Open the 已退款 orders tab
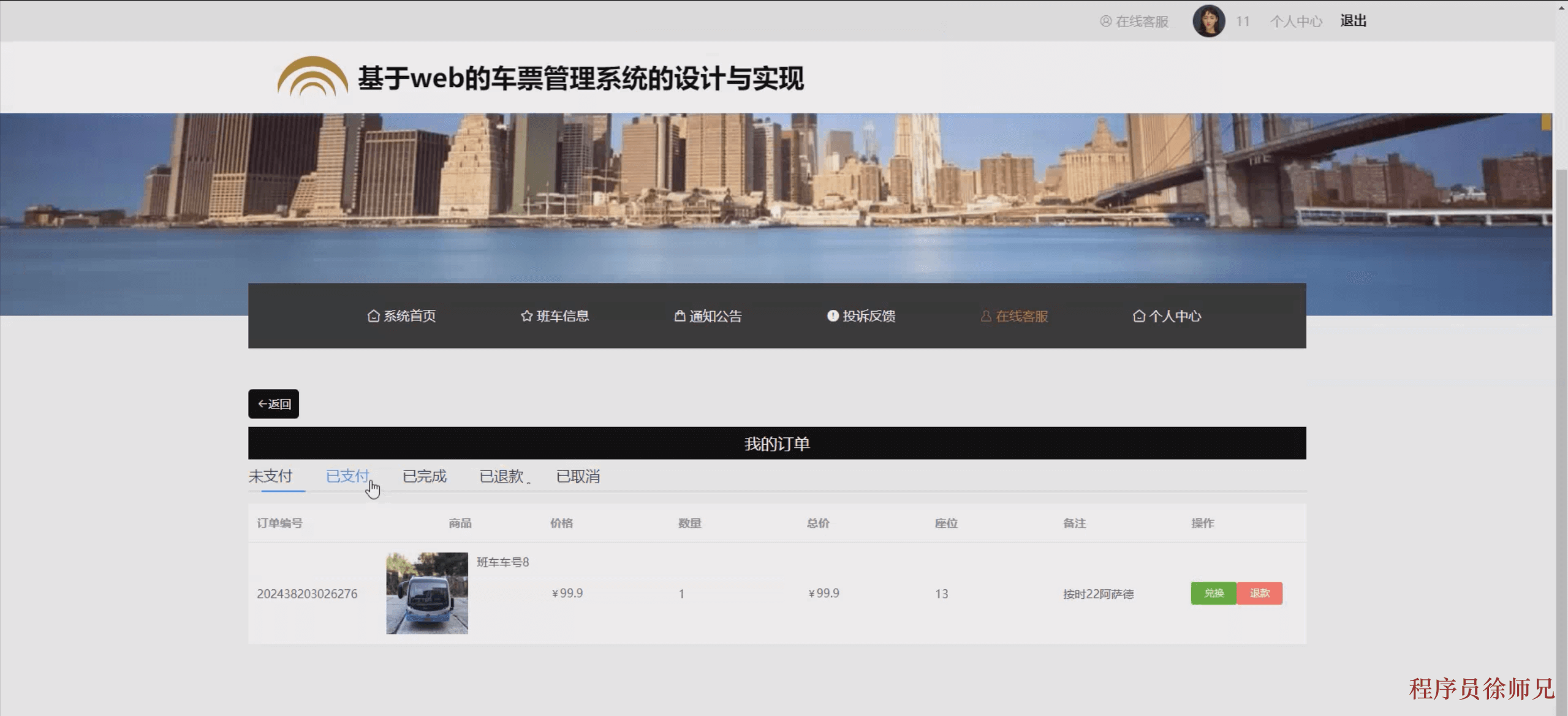This screenshot has height=716, width=1568. pyautogui.click(x=502, y=476)
